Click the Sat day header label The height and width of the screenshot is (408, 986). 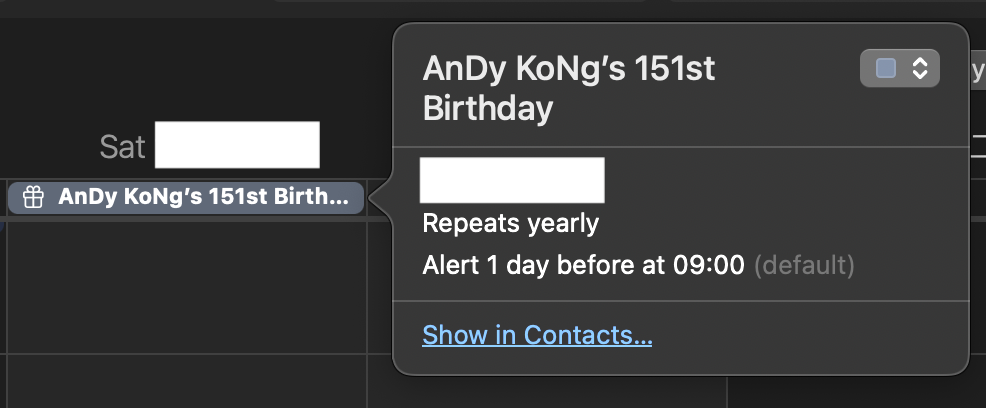tap(122, 146)
